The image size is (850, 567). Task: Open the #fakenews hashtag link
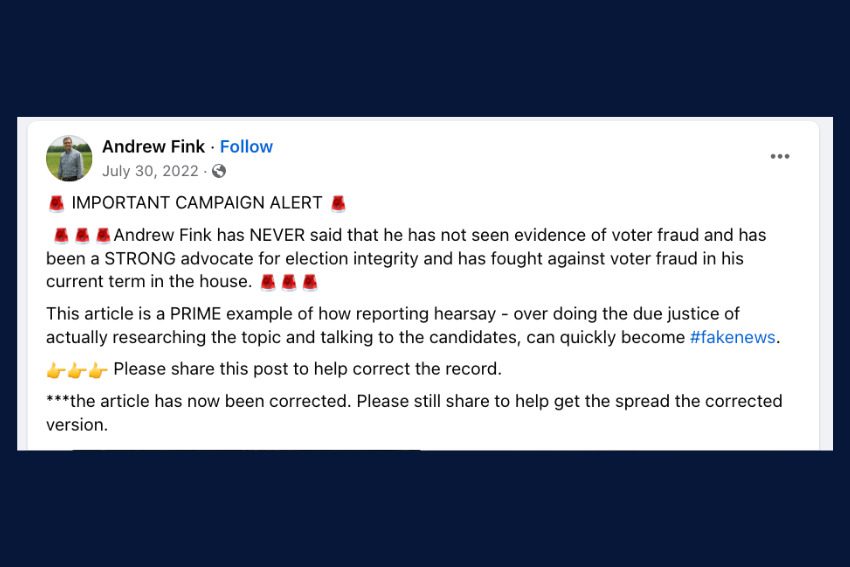(x=732, y=337)
